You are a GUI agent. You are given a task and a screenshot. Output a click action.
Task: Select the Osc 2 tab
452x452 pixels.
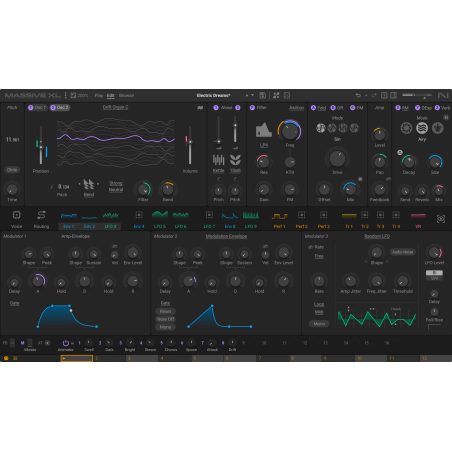click(x=60, y=108)
